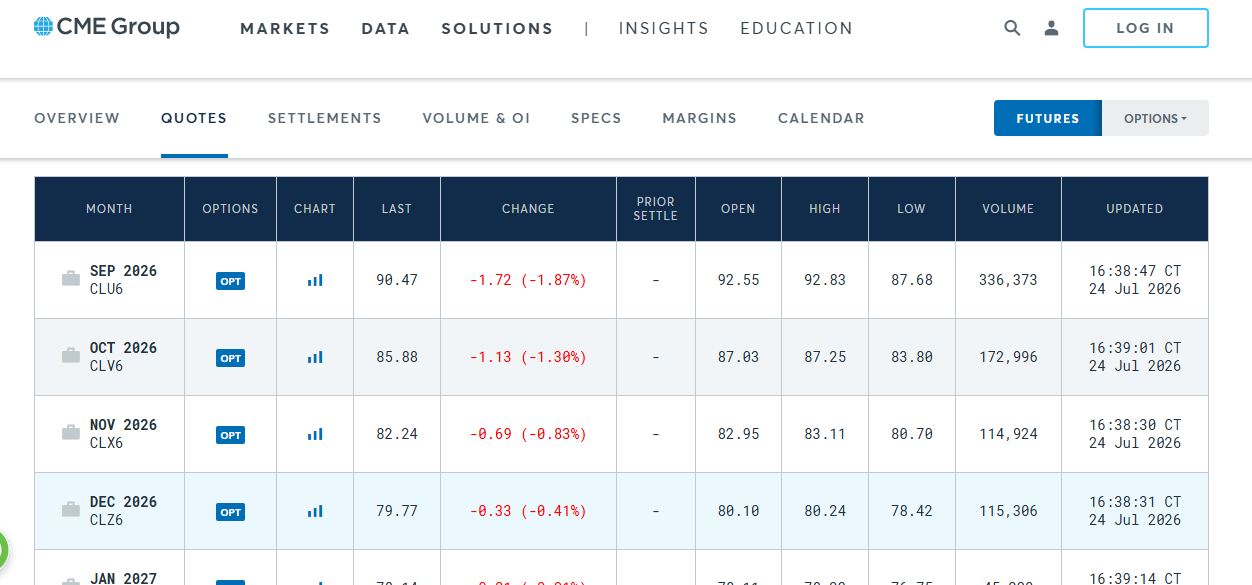
Task: Open the EDUCATION link
Action: [x=797, y=29]
